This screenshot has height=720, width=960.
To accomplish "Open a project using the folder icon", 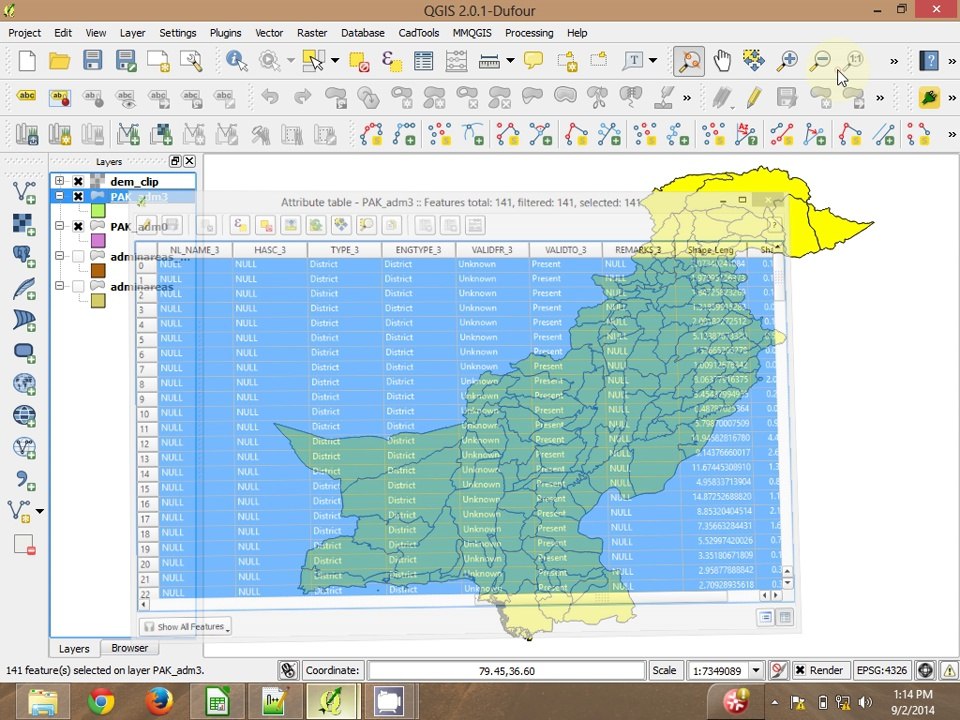I will tap(59, 61).
